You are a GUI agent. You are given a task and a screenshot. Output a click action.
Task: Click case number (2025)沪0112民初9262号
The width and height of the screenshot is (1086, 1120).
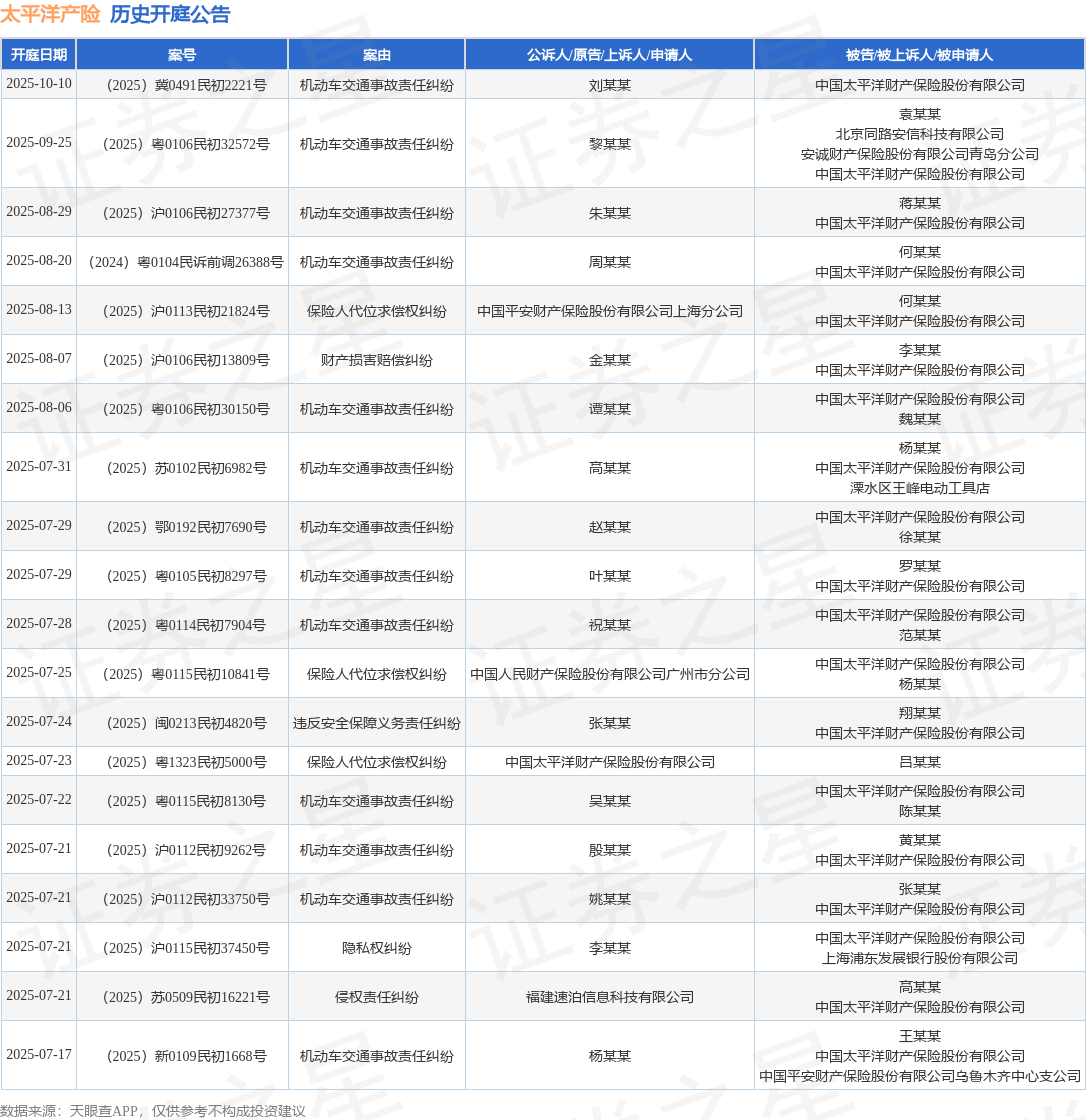(x=186, y=850)
